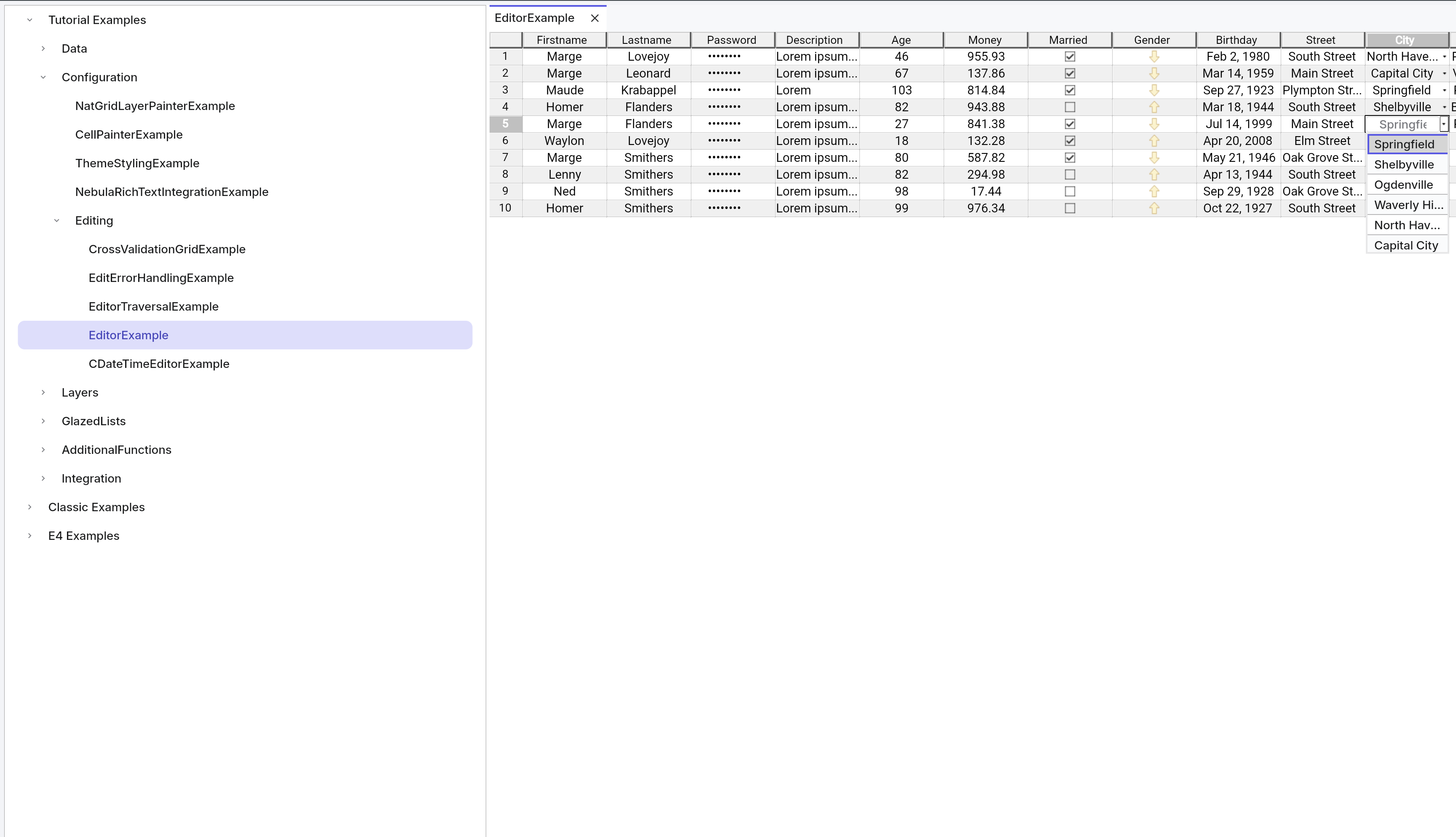Click the gender arrow icon in row 7
1456x837 pixels.
[x=1154, y=158]
